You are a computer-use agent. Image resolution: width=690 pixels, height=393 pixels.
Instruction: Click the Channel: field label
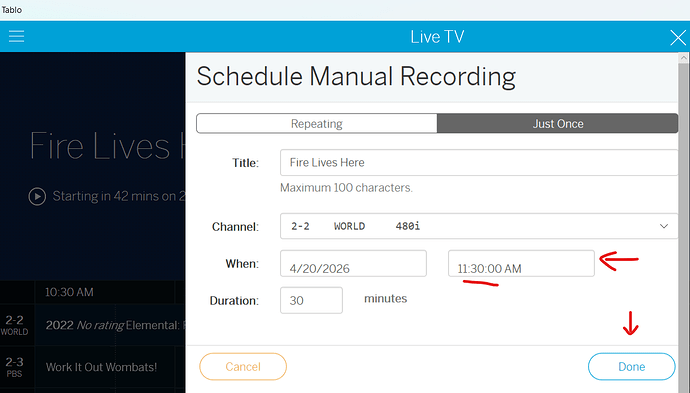click(x=235, y=227)
